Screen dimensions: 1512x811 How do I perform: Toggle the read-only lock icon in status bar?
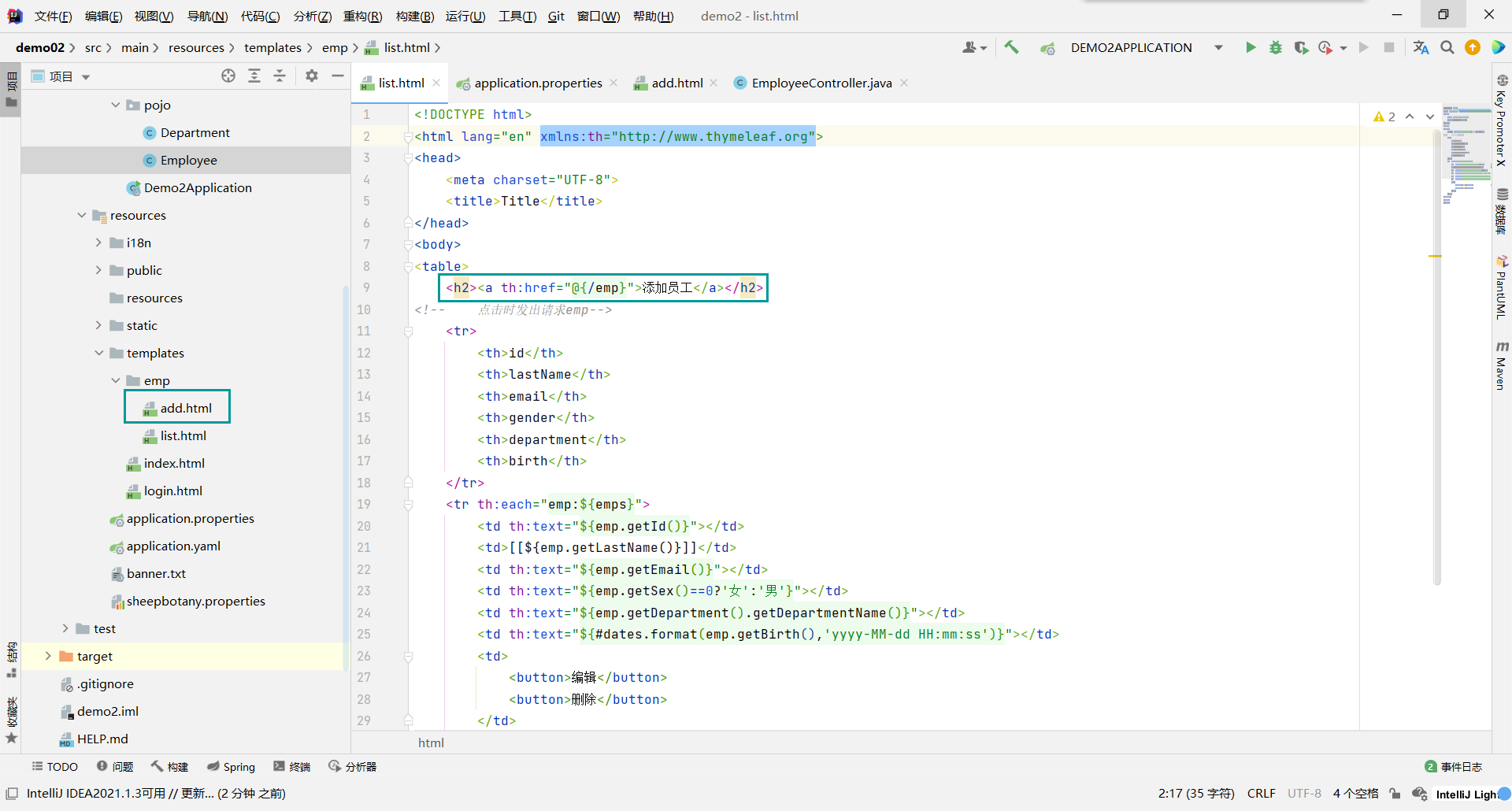click(1395, 794)
